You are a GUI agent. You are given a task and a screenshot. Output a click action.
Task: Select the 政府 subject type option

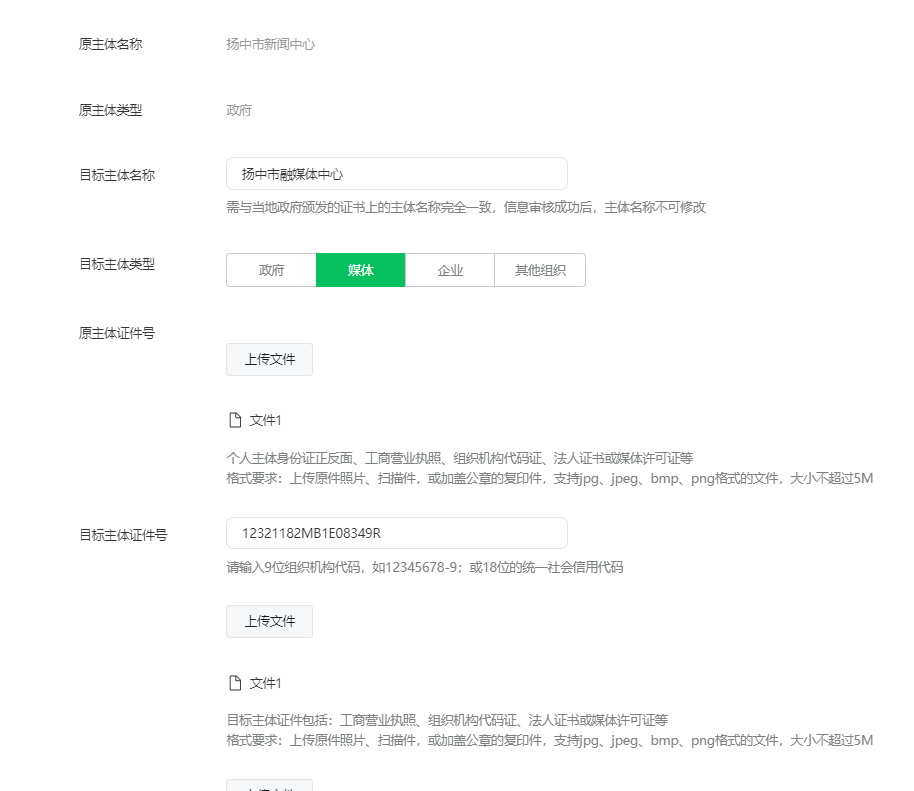271,270
